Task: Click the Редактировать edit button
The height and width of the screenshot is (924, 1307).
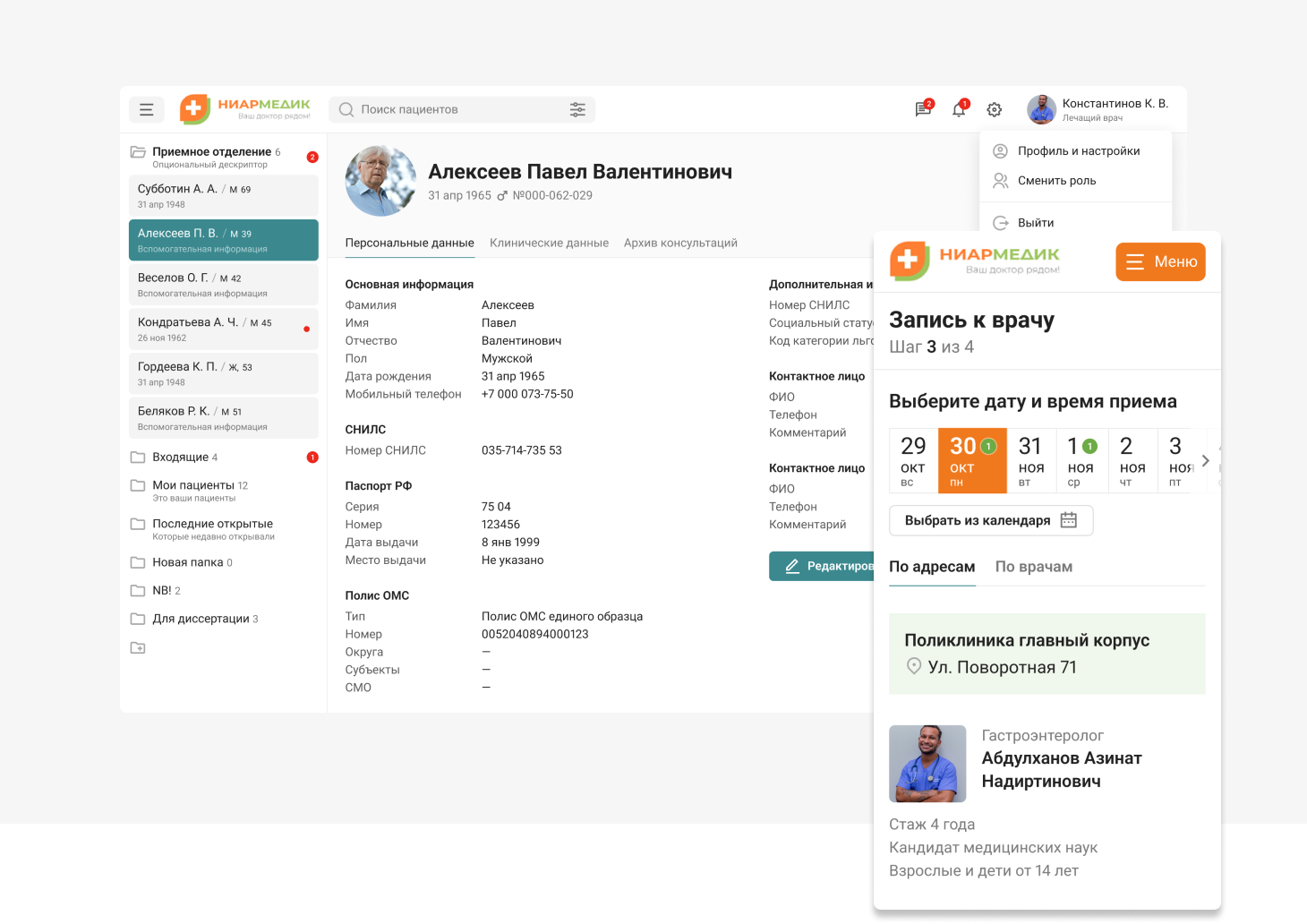Action: 822,566
